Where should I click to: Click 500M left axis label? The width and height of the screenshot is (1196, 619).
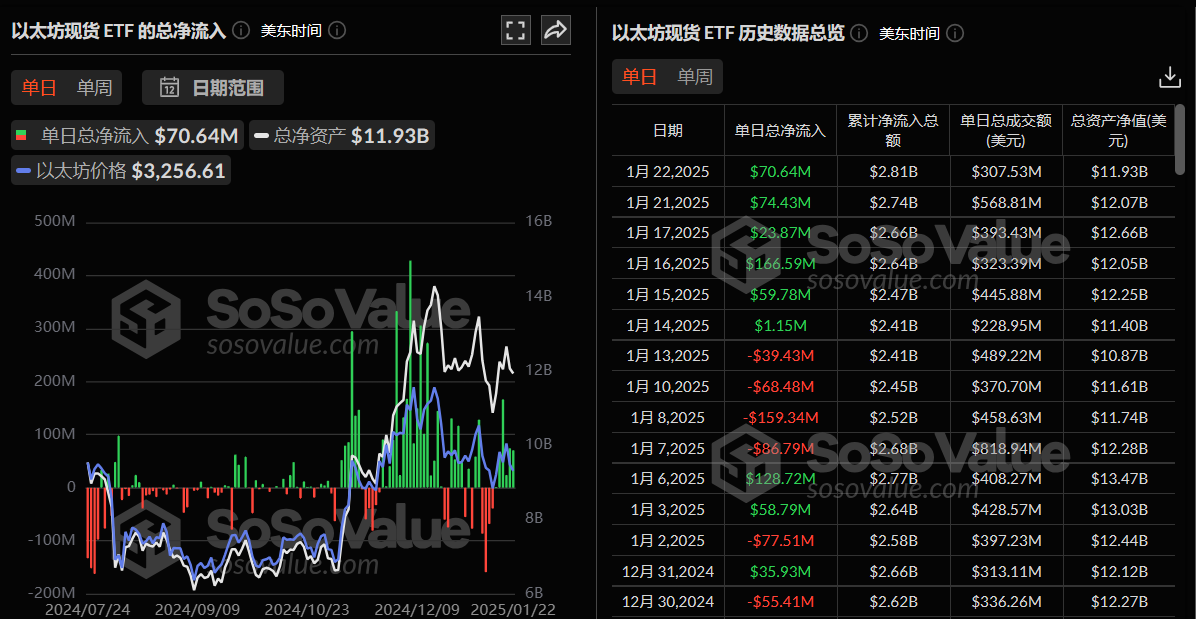click(56, 221)
